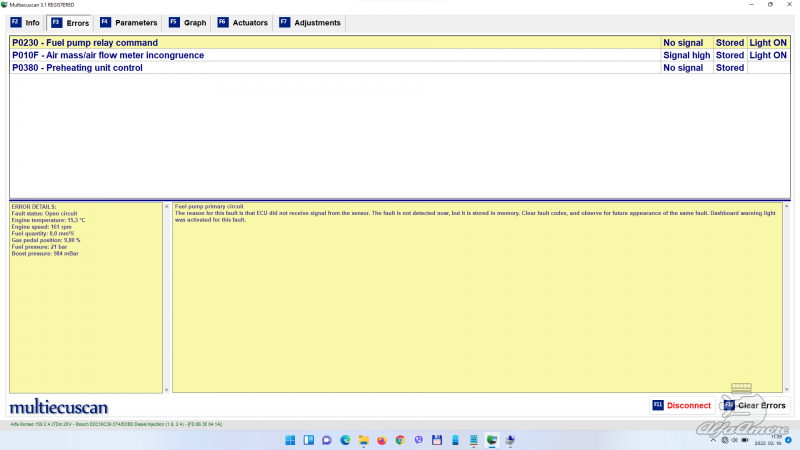Click the F5 key icon beside Graph

[x=174, y=22]
